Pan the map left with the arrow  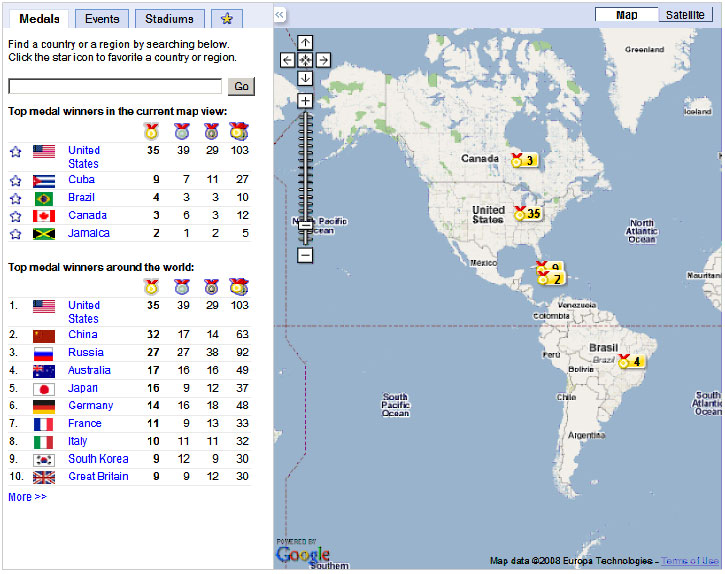[x=287, y=60]
